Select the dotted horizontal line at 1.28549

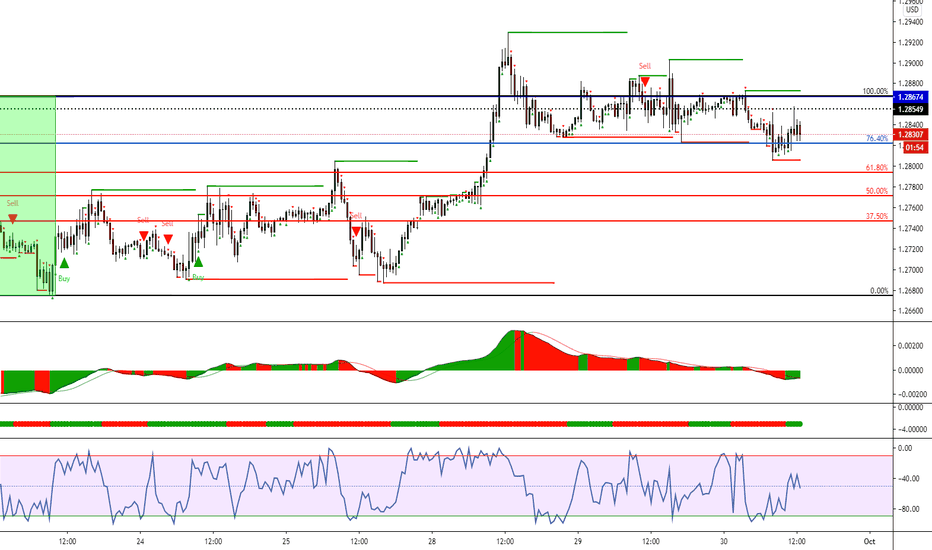coord(446,109)
